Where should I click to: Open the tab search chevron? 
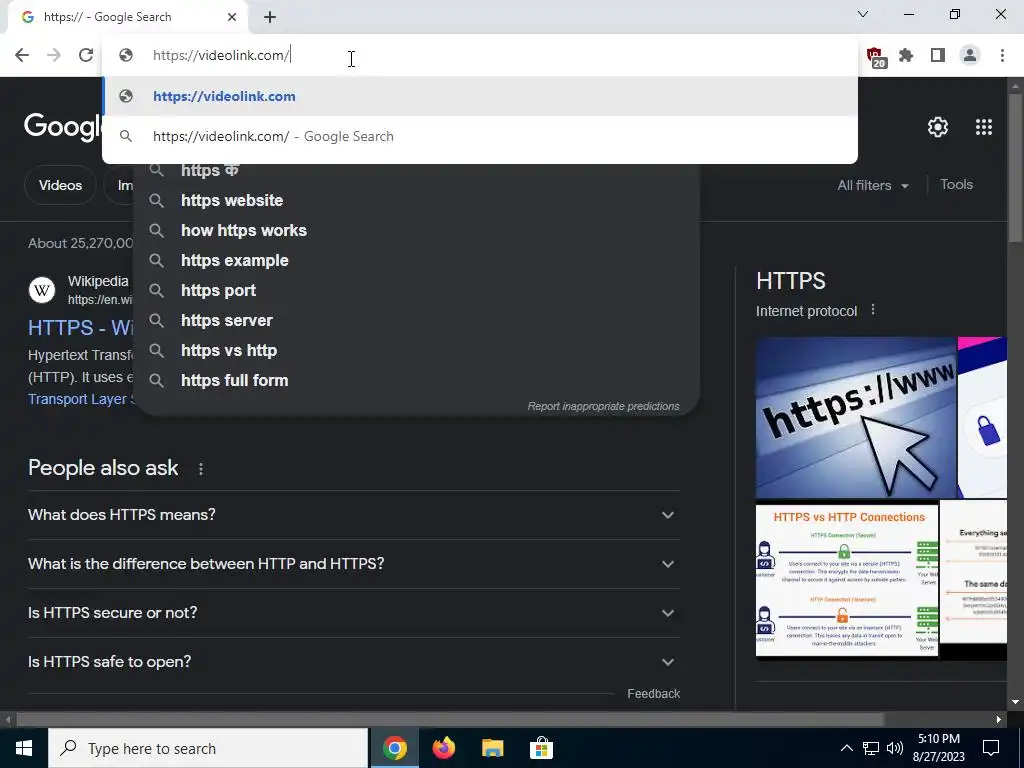tap(863, 14)
